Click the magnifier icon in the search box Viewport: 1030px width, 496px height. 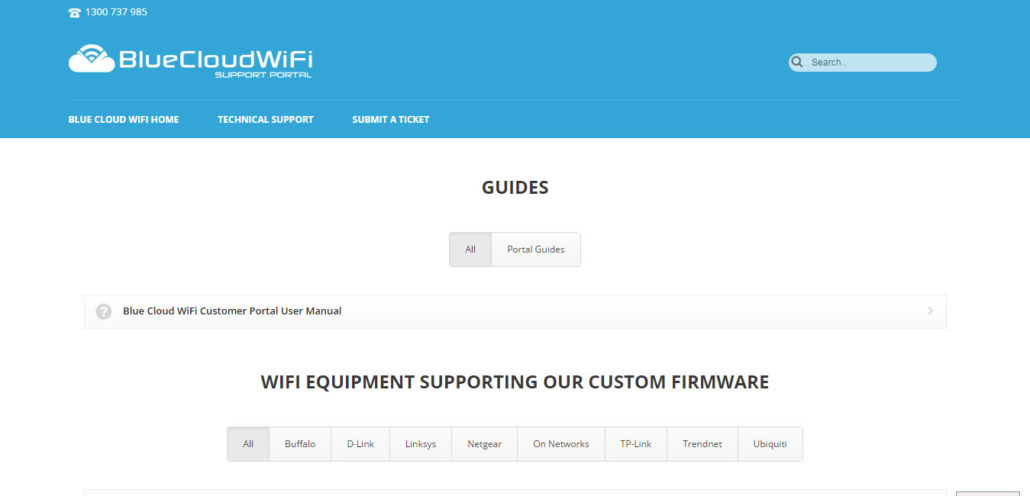[x=797, y=62]
